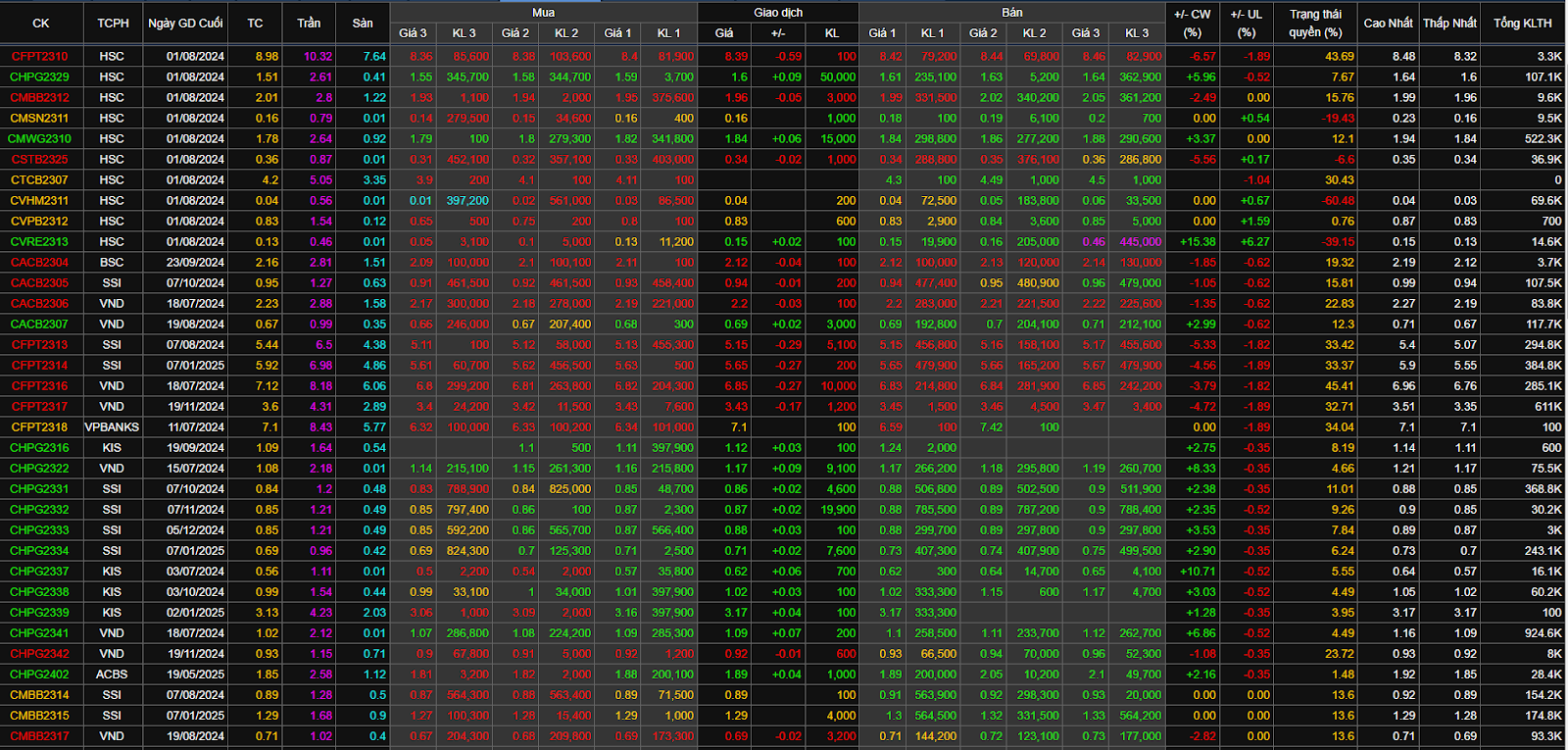This screenshot has height=750, width=1568.
Task: Open warrant CMBB2312
Action: (x=40, y=98)
